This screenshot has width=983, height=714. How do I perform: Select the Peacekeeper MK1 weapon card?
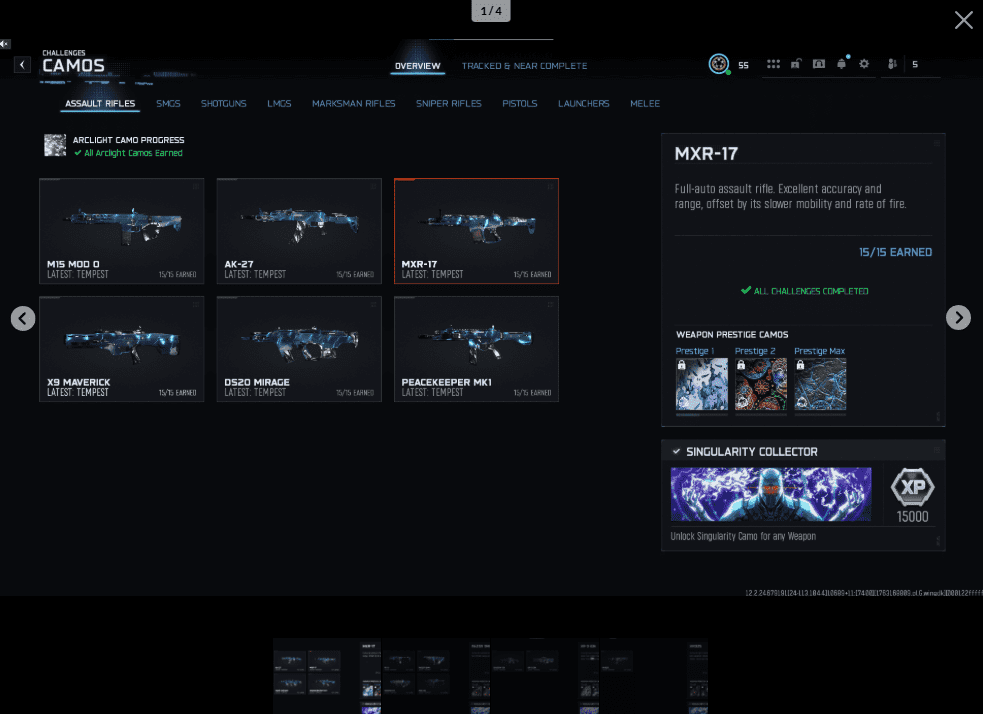click(476, 349)
